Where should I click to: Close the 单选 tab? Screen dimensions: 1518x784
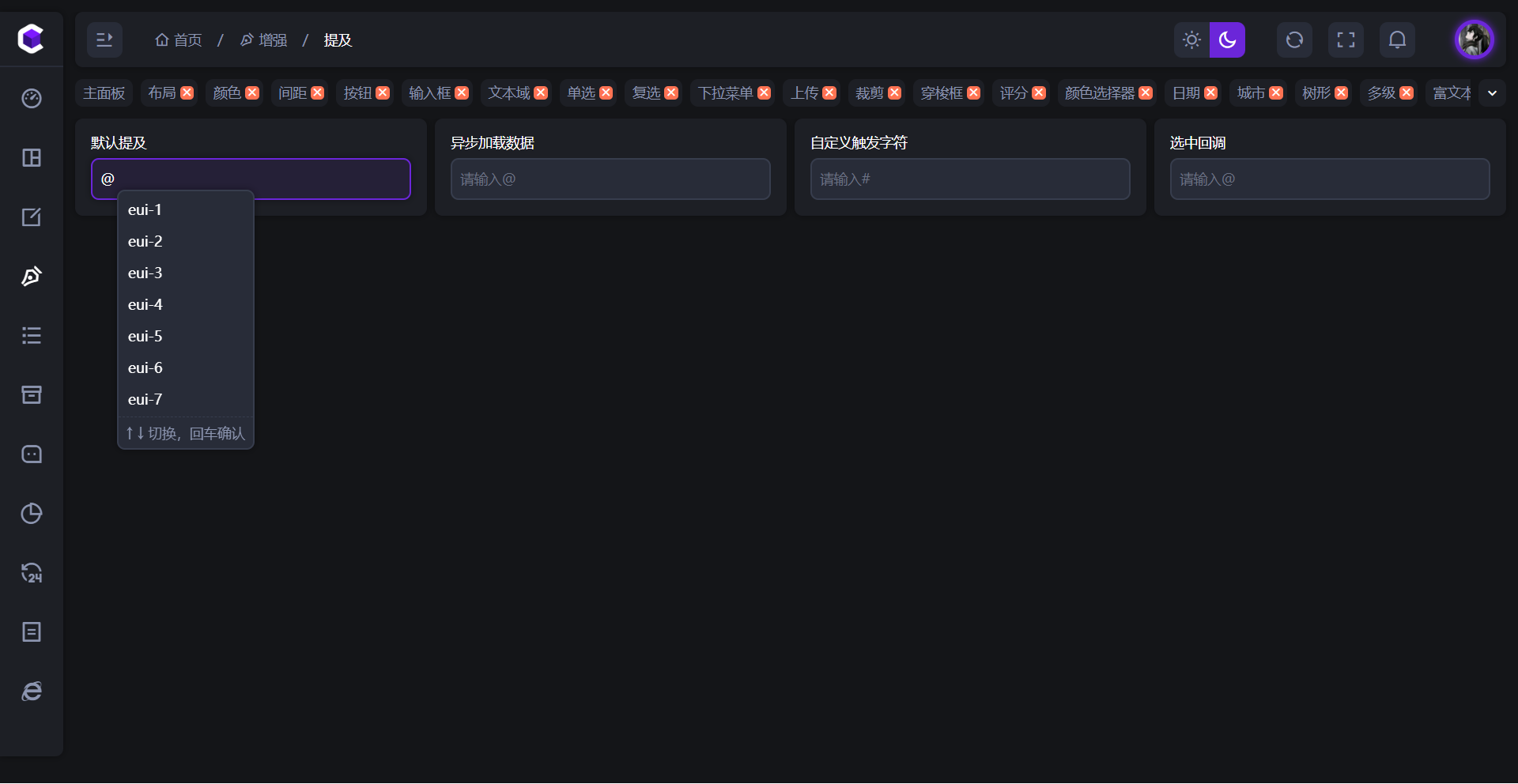[606, 92]
